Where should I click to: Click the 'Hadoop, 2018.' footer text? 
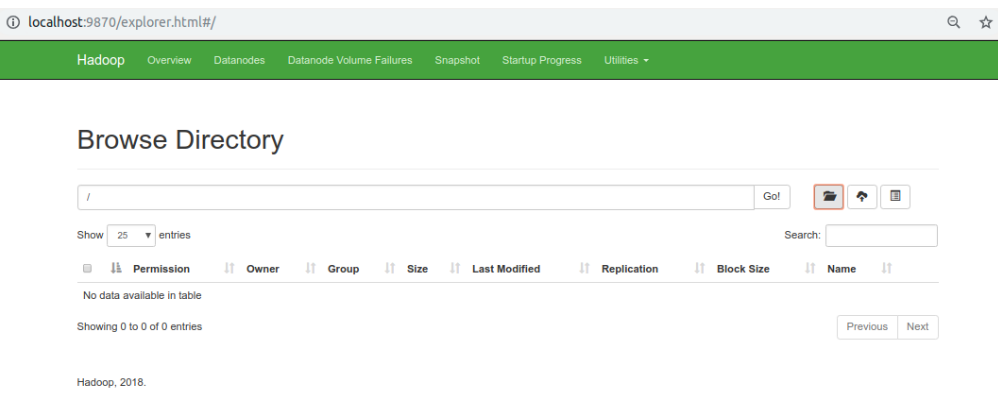pyautogui.click(x=111, y=383)
